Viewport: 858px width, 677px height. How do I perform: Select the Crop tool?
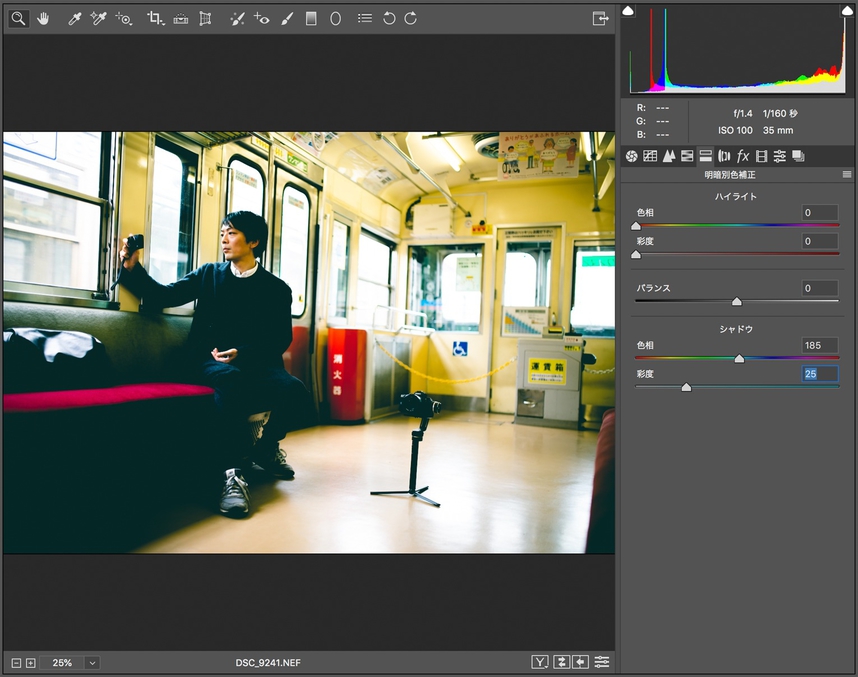pos(155,18)
